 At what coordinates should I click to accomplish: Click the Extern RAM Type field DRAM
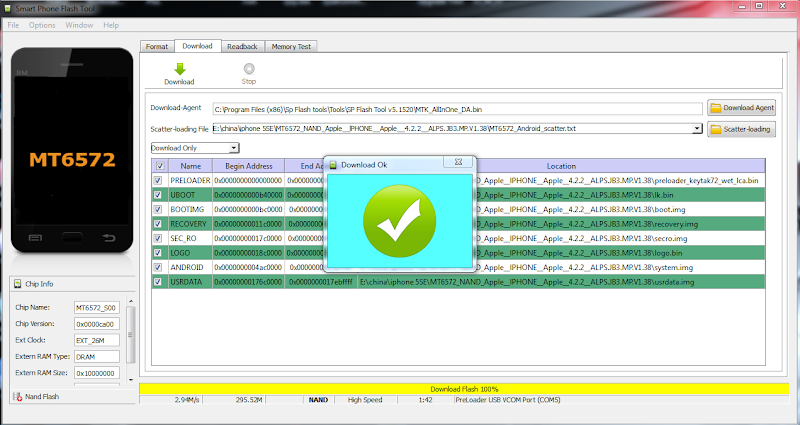[x=97, y=357]
